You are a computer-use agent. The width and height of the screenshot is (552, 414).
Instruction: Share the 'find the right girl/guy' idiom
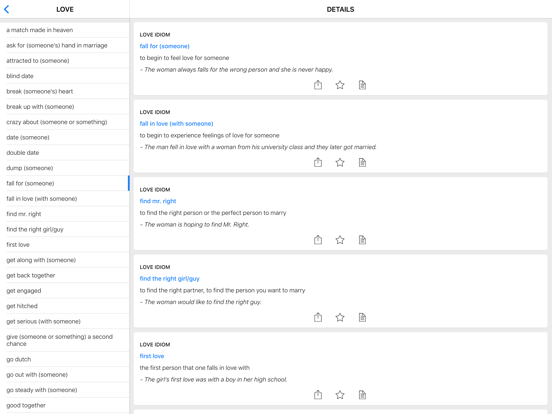pyautogui.click(x=318, y=317)
